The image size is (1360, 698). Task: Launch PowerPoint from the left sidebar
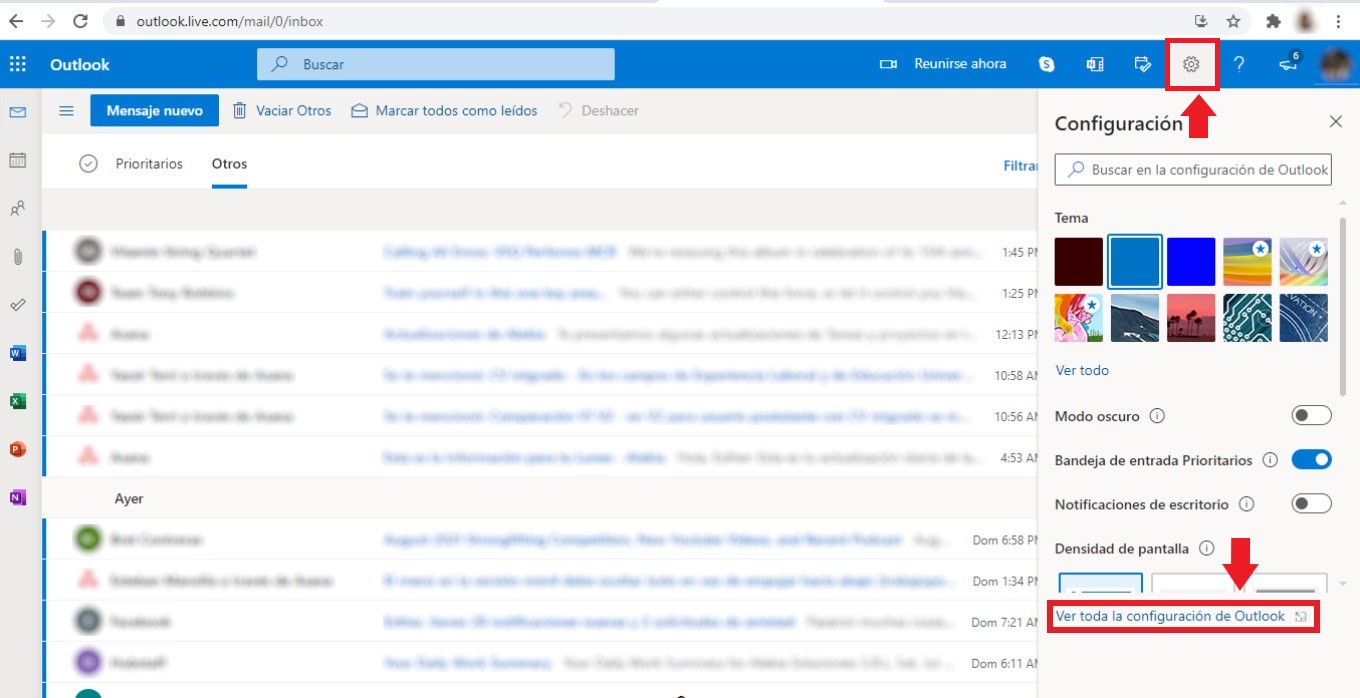click(x=17, y=449)
